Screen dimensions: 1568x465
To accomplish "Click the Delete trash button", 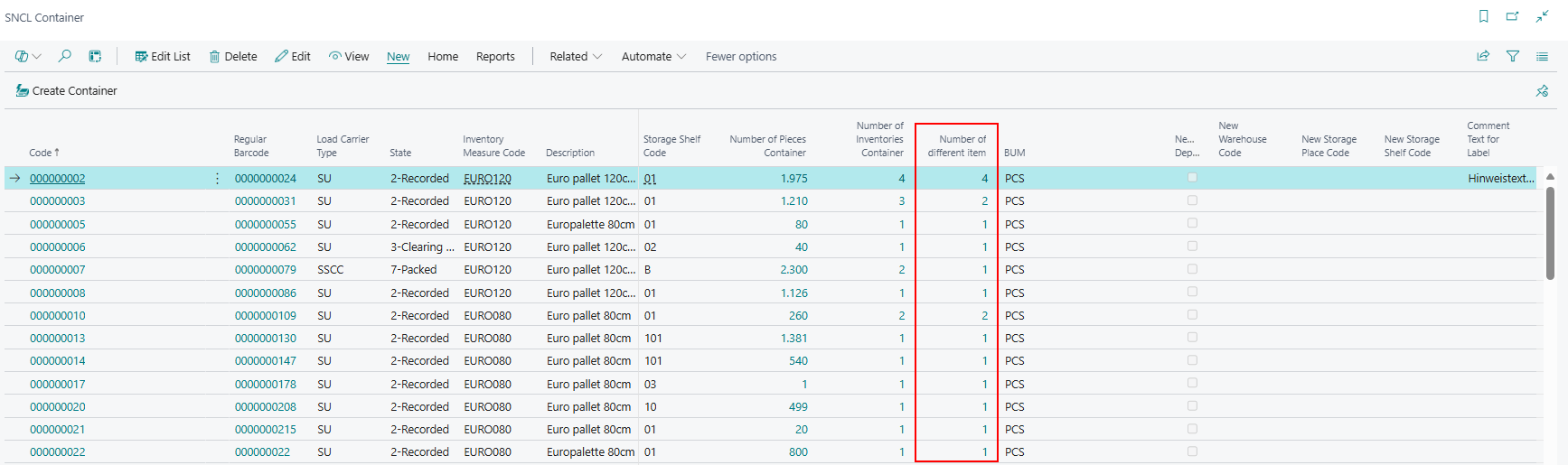I will (233, 56).
